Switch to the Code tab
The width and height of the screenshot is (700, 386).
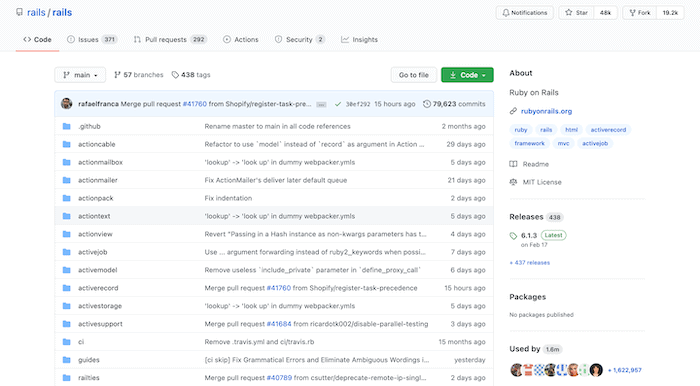[38, 39]
